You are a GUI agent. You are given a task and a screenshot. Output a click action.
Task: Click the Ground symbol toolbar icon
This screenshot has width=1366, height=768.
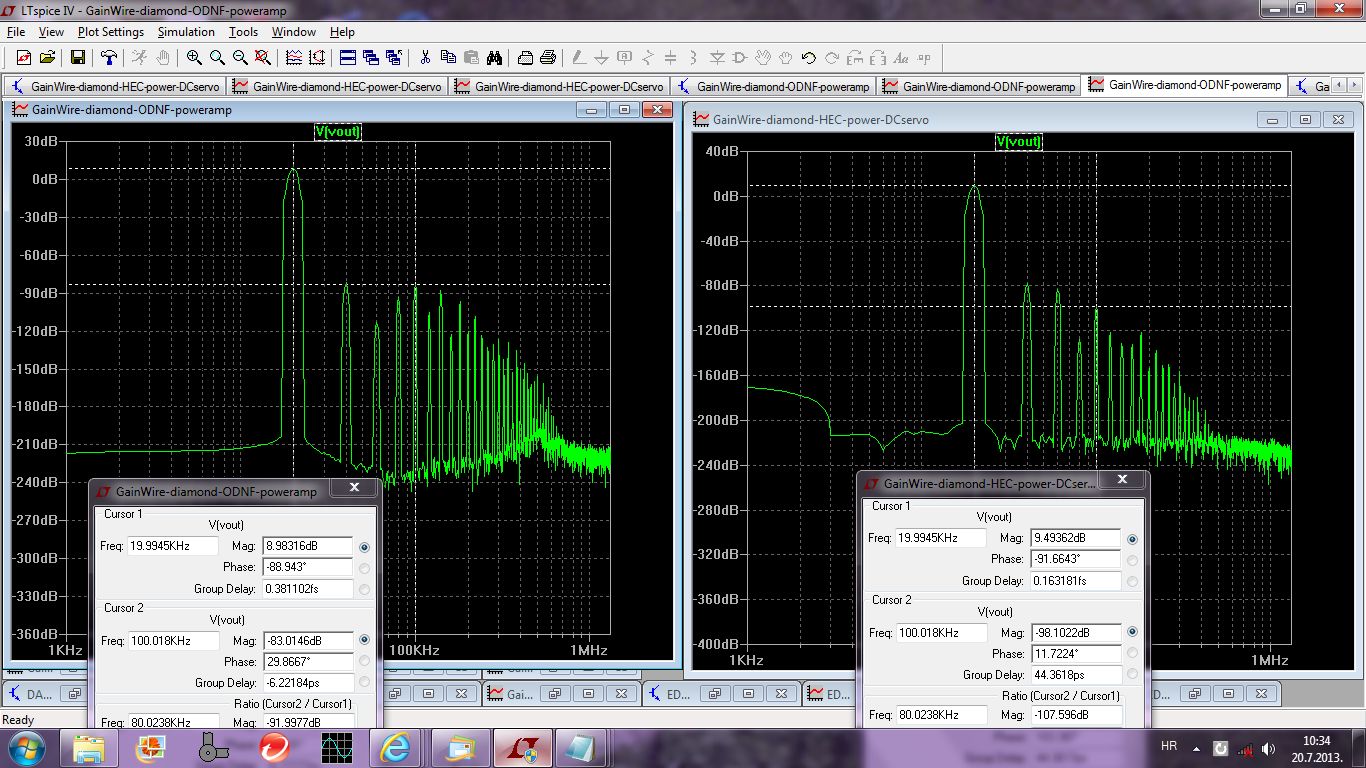click(602, 58)
